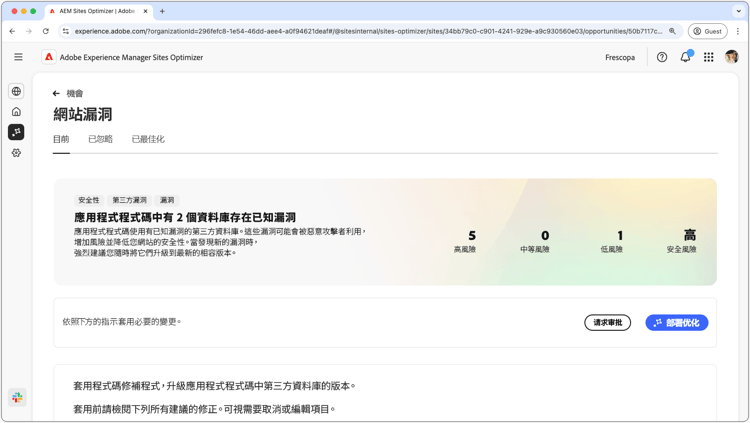This screenshot has width=750, height=423.
Task: Click the 漏洞 tag
Action: (167, 200)
